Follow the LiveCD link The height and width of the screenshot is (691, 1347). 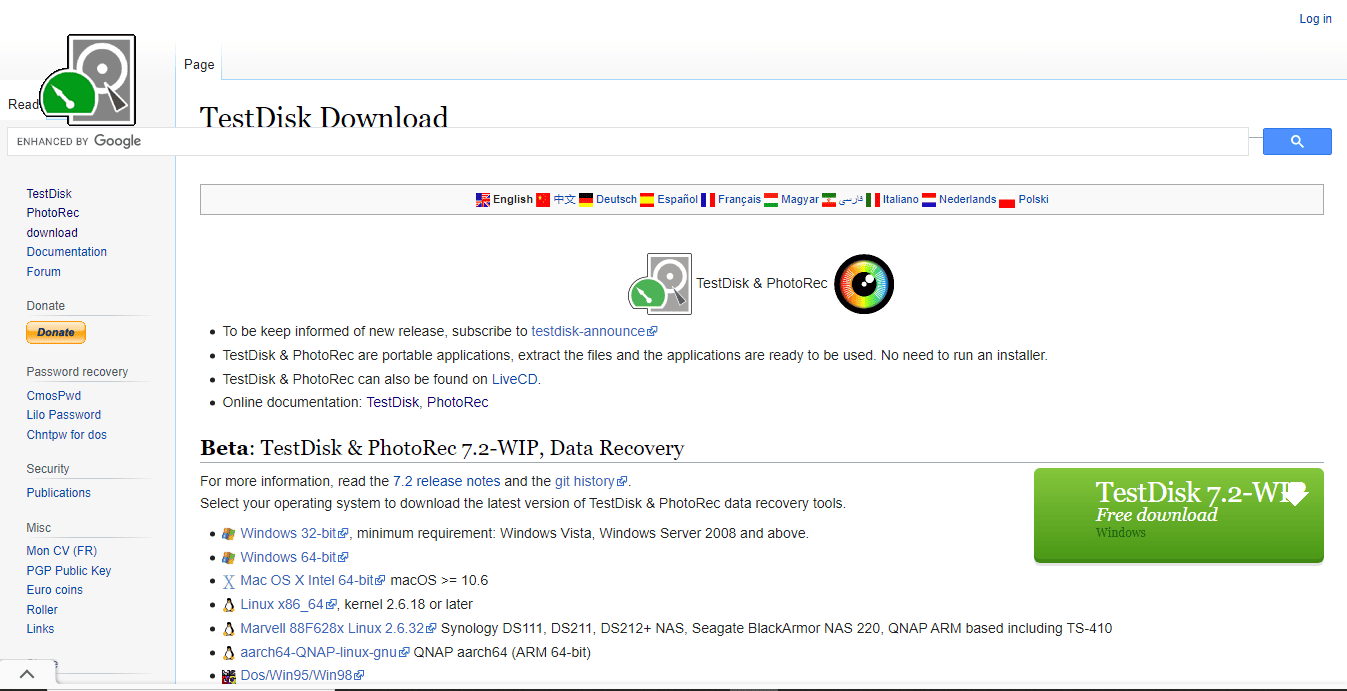(x=515, y=379)
